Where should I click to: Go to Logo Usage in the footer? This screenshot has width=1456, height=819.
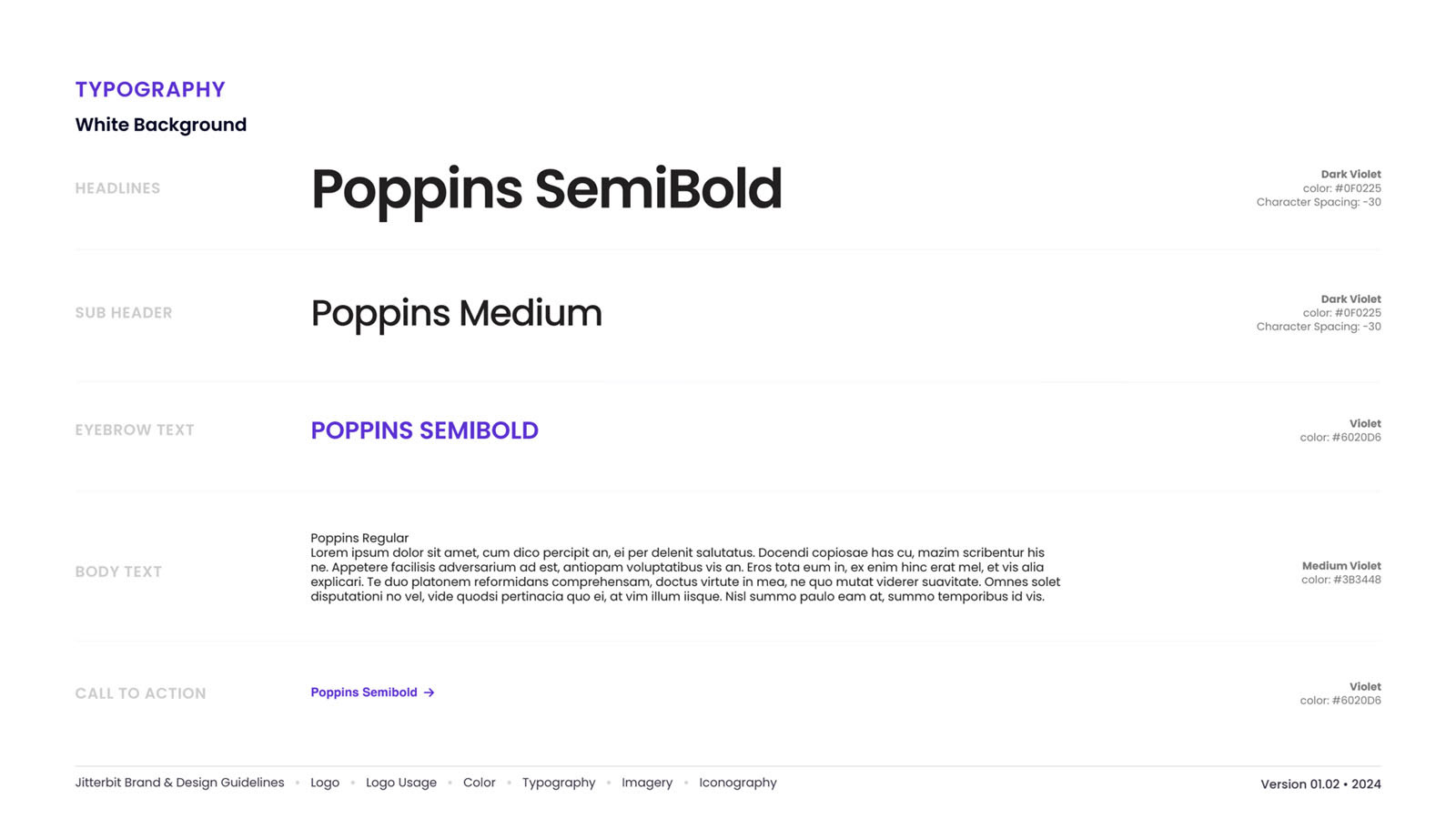click(401, 783)
